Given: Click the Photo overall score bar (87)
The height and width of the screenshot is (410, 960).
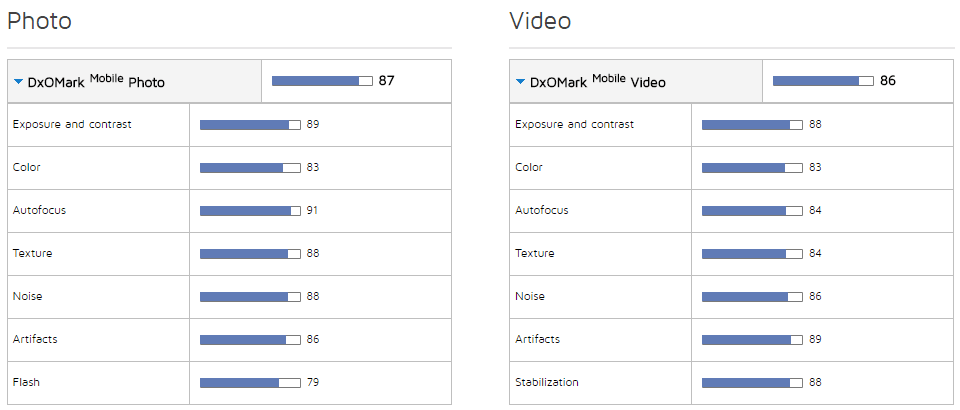Looking at the screenshot, I should click(x=322, y=81).
